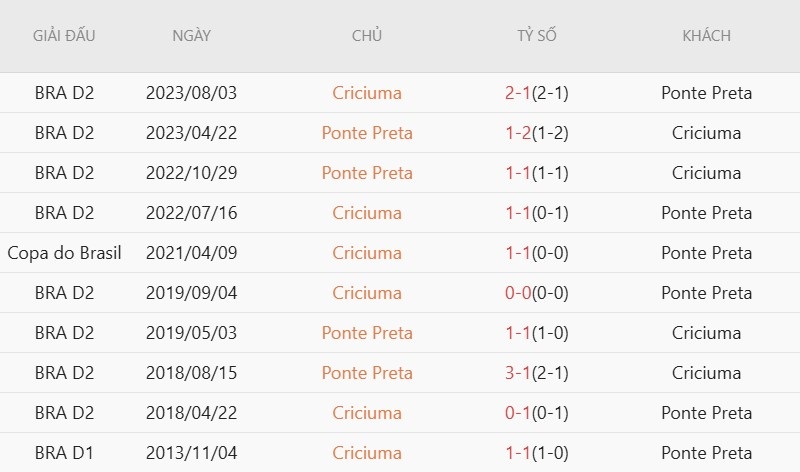Open score 3-1(2-1) from 2018/08/15 match
Image resolution: width=800 pixels, height=472 pixels.
pyautogui.click(x=537, y=373)
